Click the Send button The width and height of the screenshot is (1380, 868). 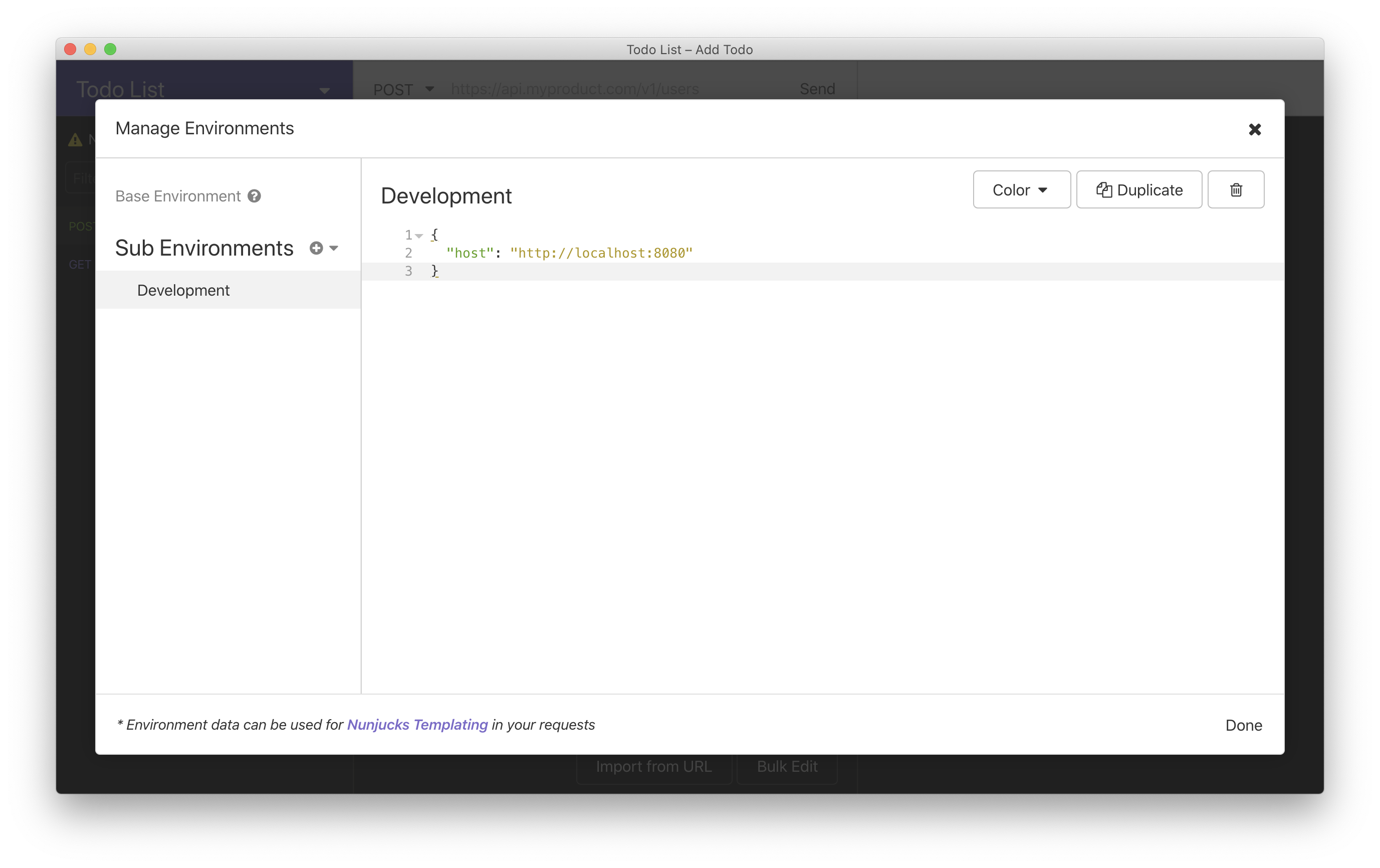pyautogui.click(x=817, y=89)
